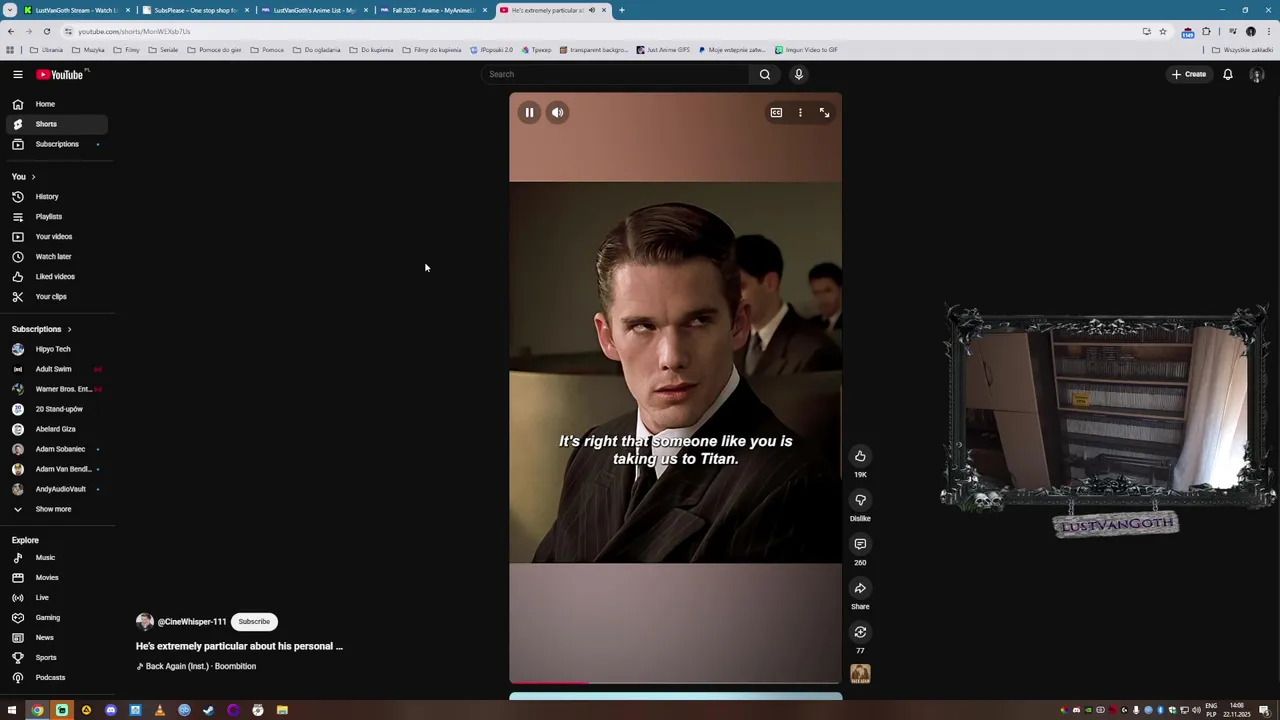Open Movies under Explore
Screen dimensions: 1280x720
(56, 578)
